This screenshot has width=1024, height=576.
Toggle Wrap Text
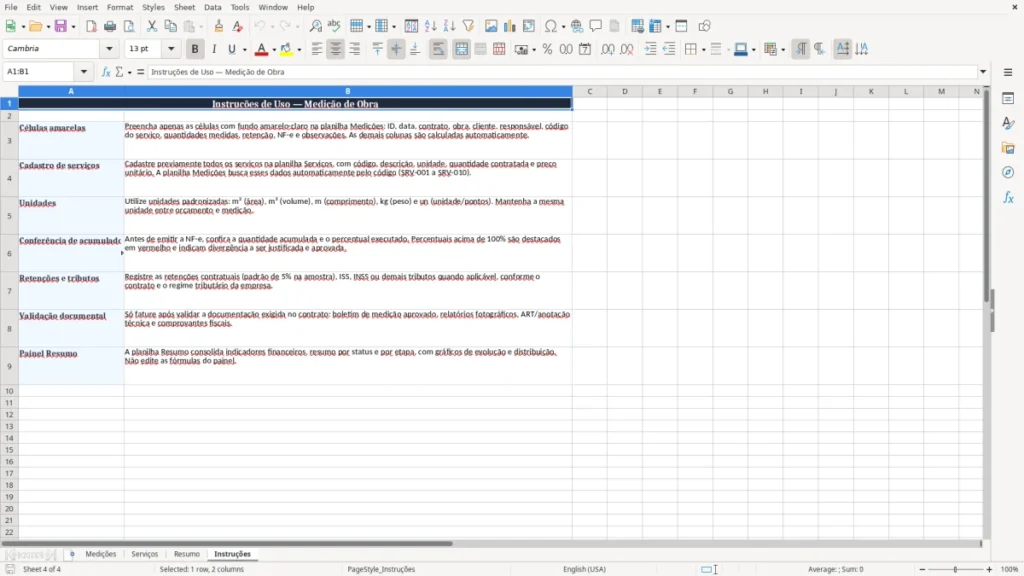coord(438,49)
